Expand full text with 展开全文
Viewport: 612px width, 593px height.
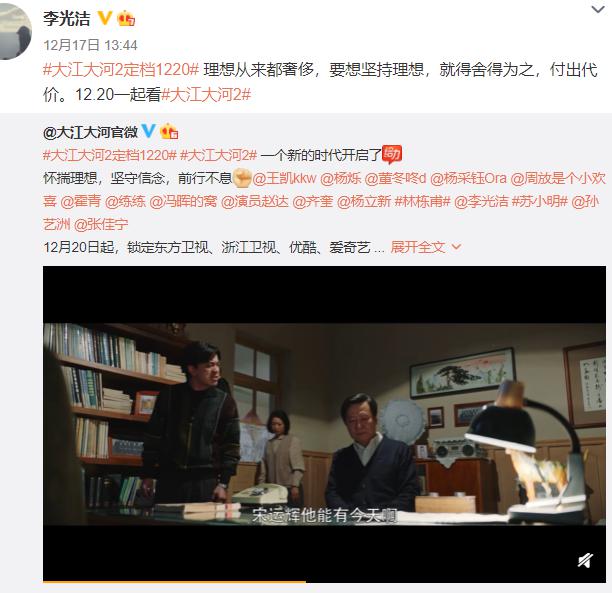point(418,247)
